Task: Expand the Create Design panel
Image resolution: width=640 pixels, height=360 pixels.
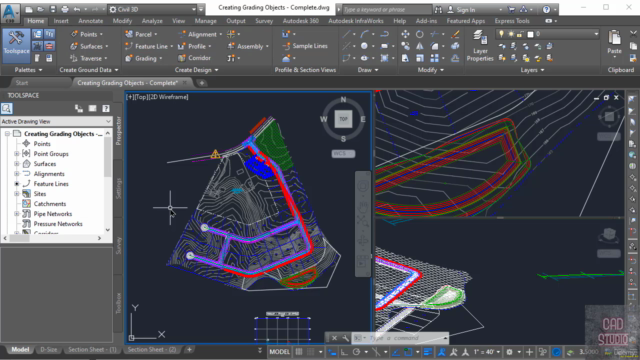Action: click(196, 70)
